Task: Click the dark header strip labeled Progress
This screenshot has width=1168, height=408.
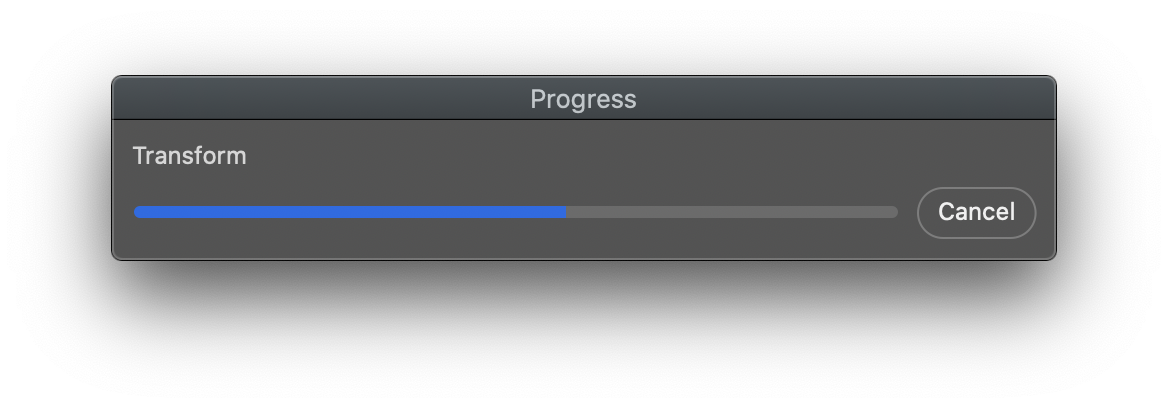Action: (583, 98)
